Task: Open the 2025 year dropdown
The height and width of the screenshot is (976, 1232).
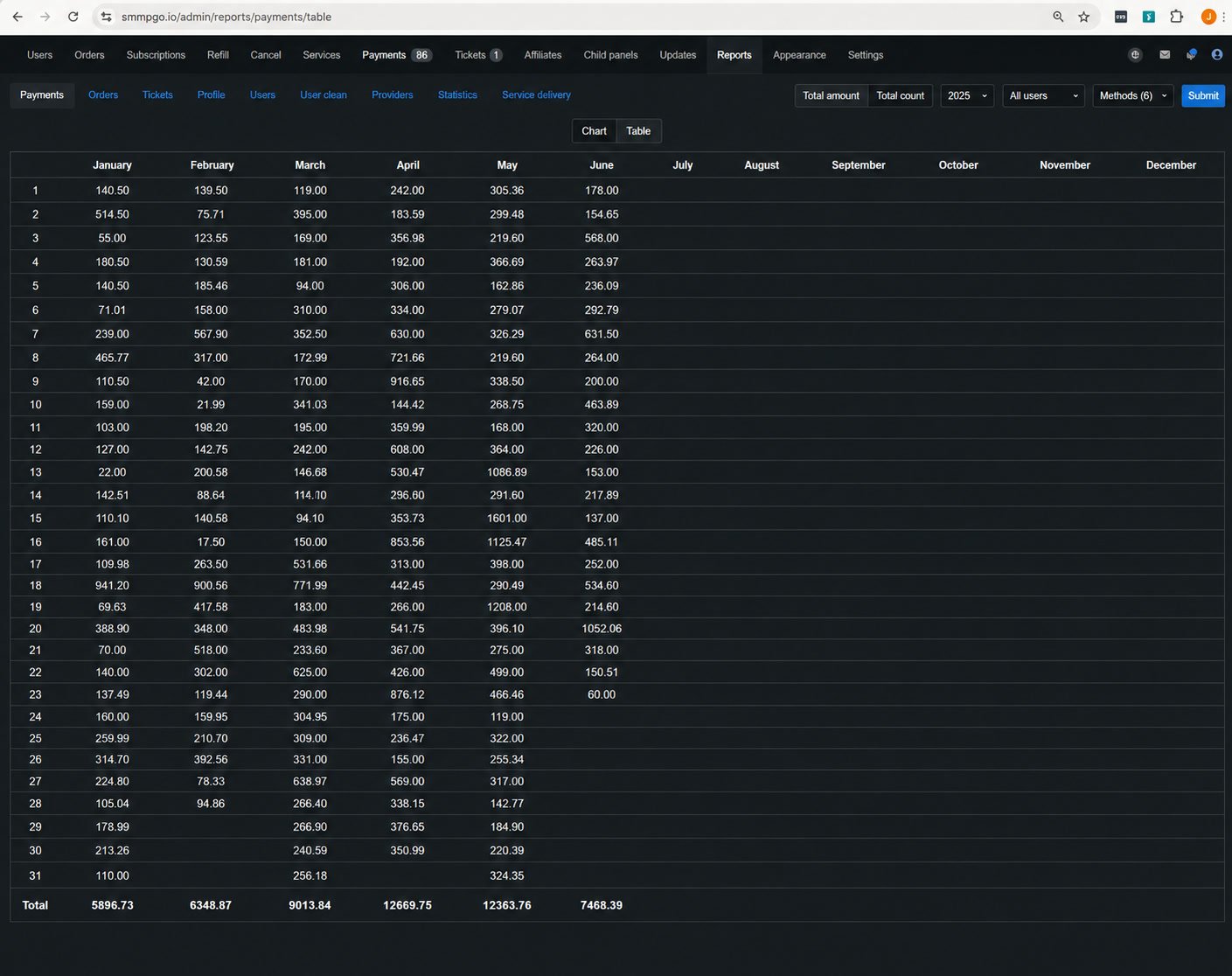Action: pyautogui.click(x=967, y=95)
